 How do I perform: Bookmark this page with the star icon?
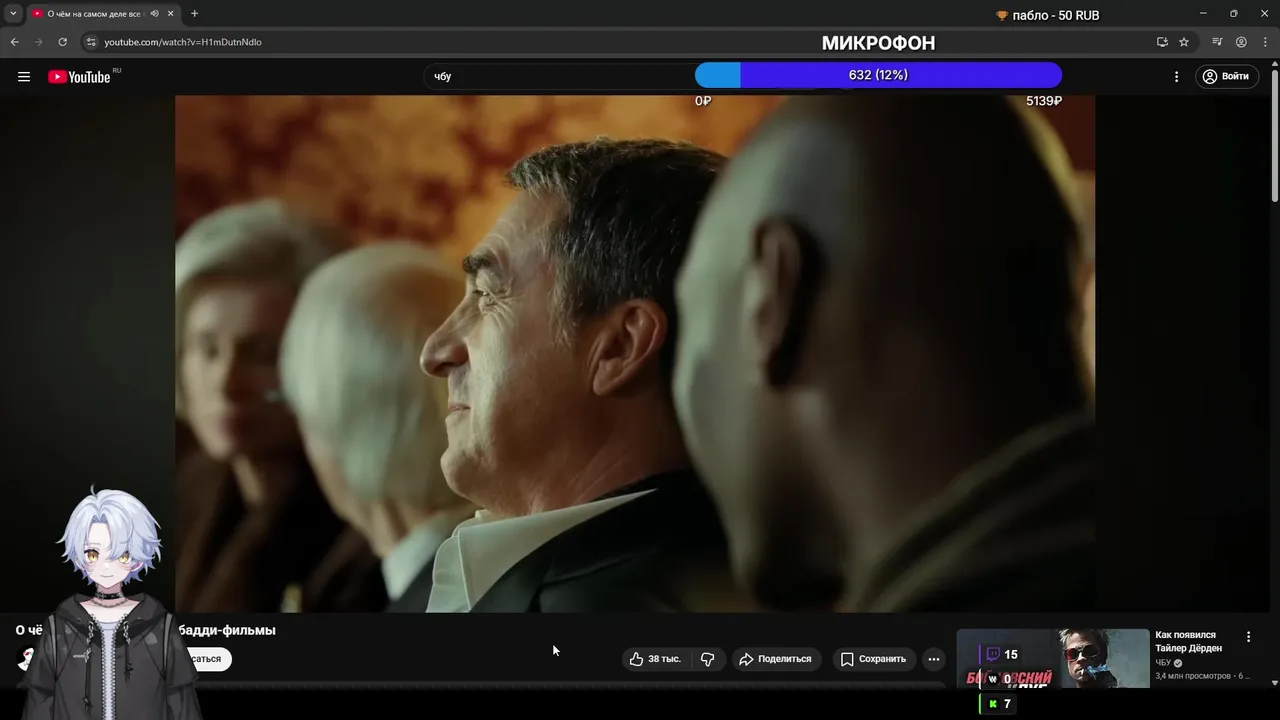pyautogui.click(x=1184, y=42)
